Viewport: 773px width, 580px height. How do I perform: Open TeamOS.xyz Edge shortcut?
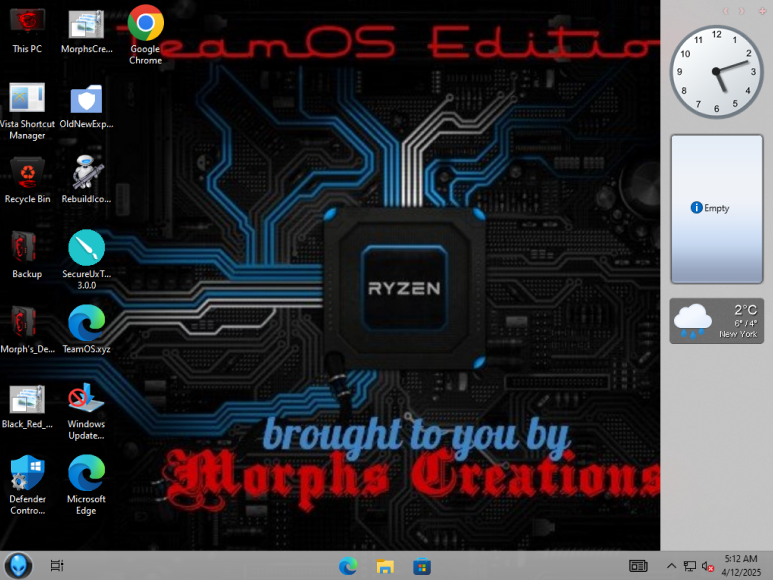[86, 330]
